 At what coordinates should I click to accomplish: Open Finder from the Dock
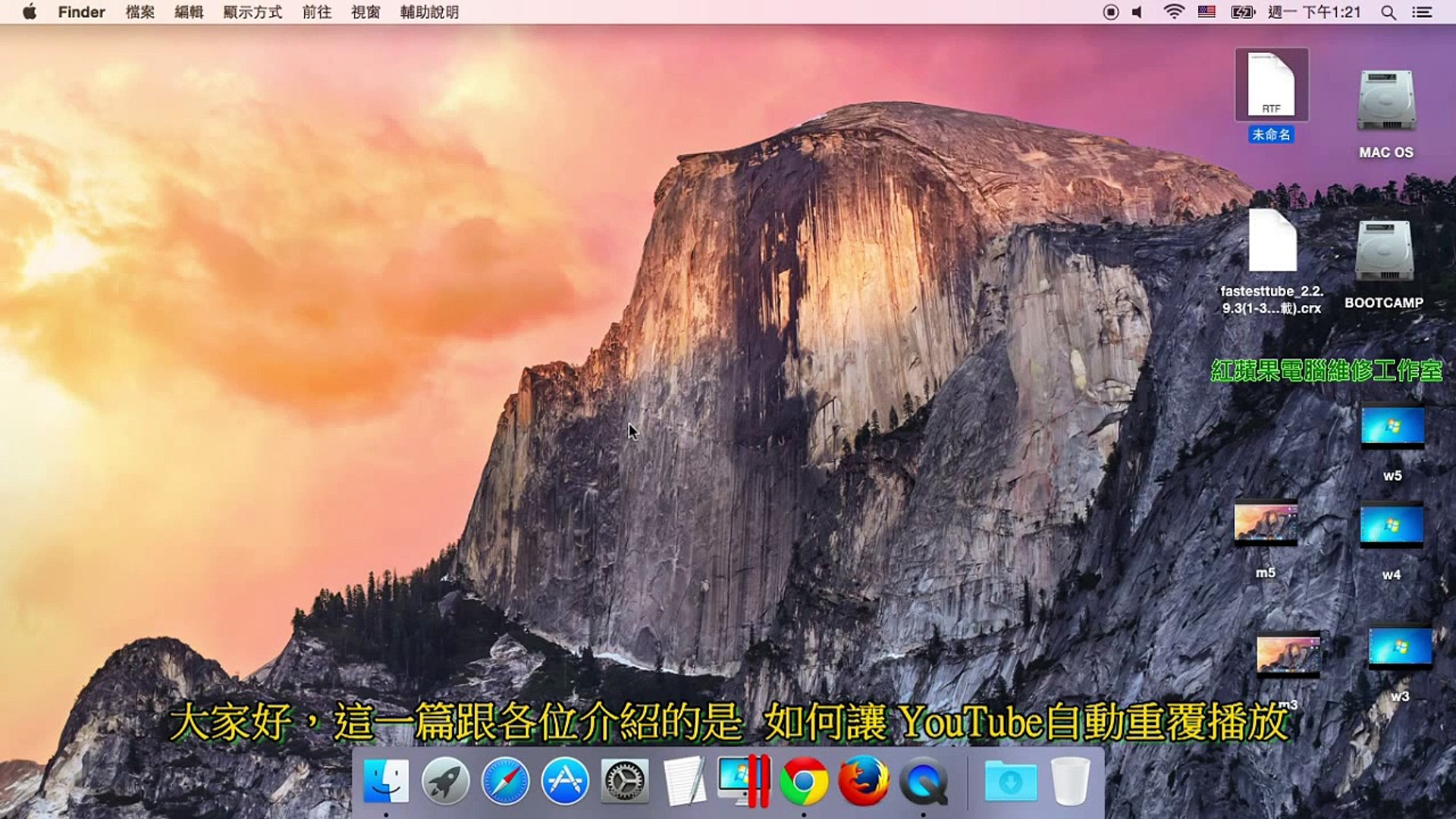click(386, 781)
